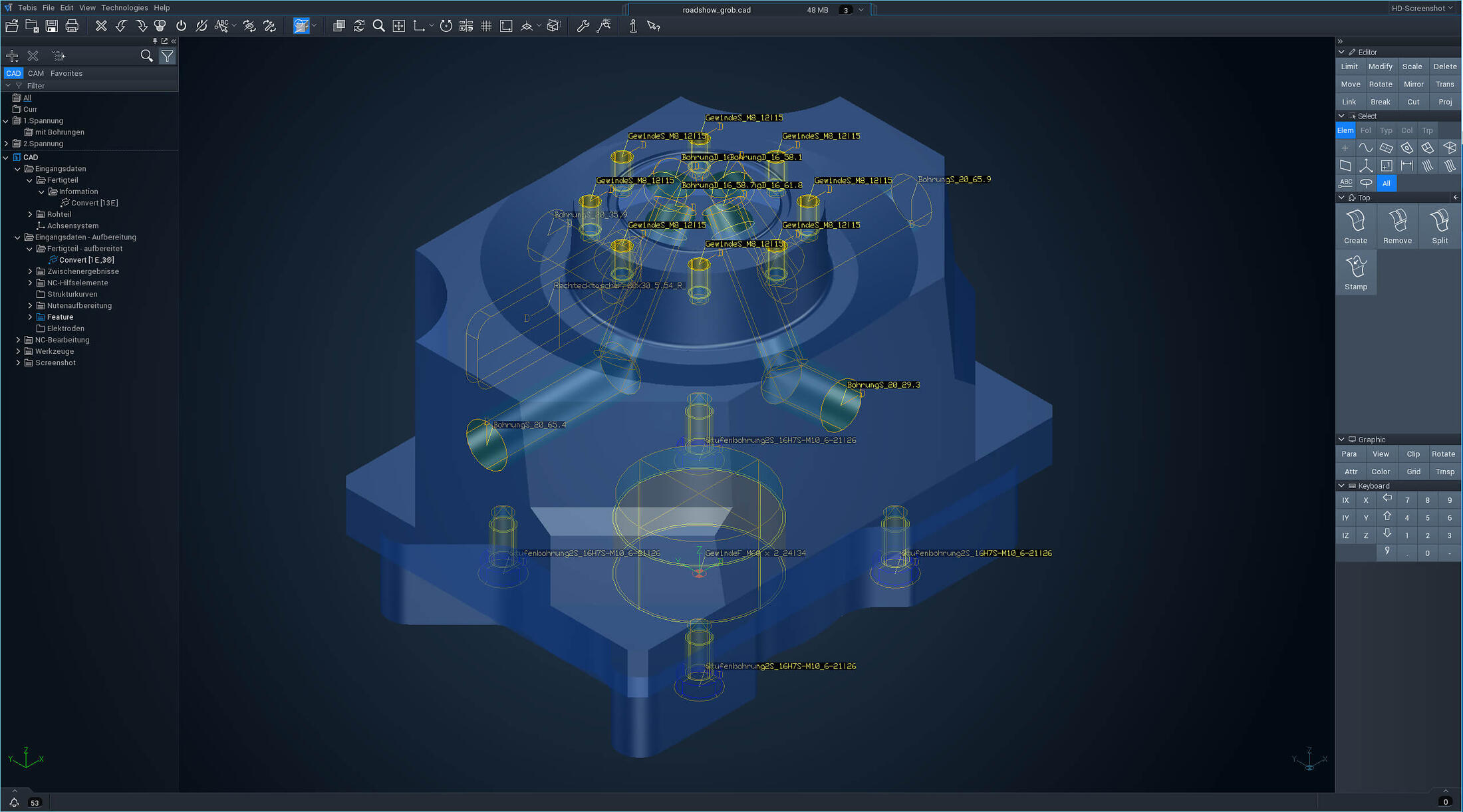This screenshot has height=812, width=1463.
Task: Switch to the CAM tab
Action: coord(36,73)
